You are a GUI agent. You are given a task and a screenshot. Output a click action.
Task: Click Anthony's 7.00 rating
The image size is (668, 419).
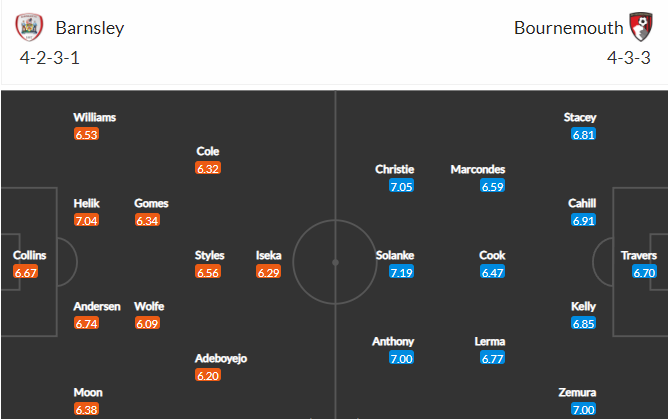(x=401, y=358)
